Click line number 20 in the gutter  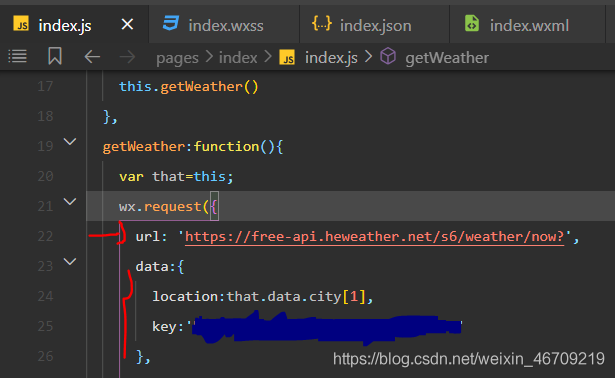coord(45,176)
